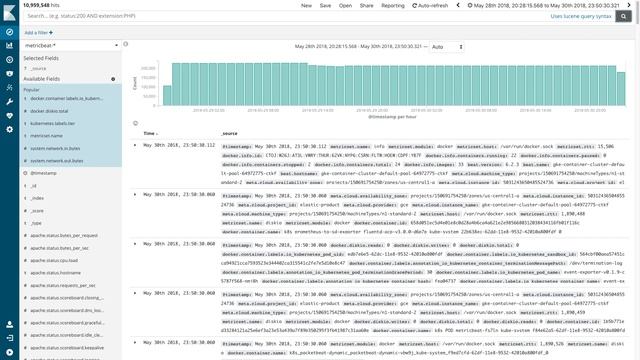This screenshot has width=640, height=360.
Task: Select apache.status.bytes_per_request field
Action: coord(64,236)
